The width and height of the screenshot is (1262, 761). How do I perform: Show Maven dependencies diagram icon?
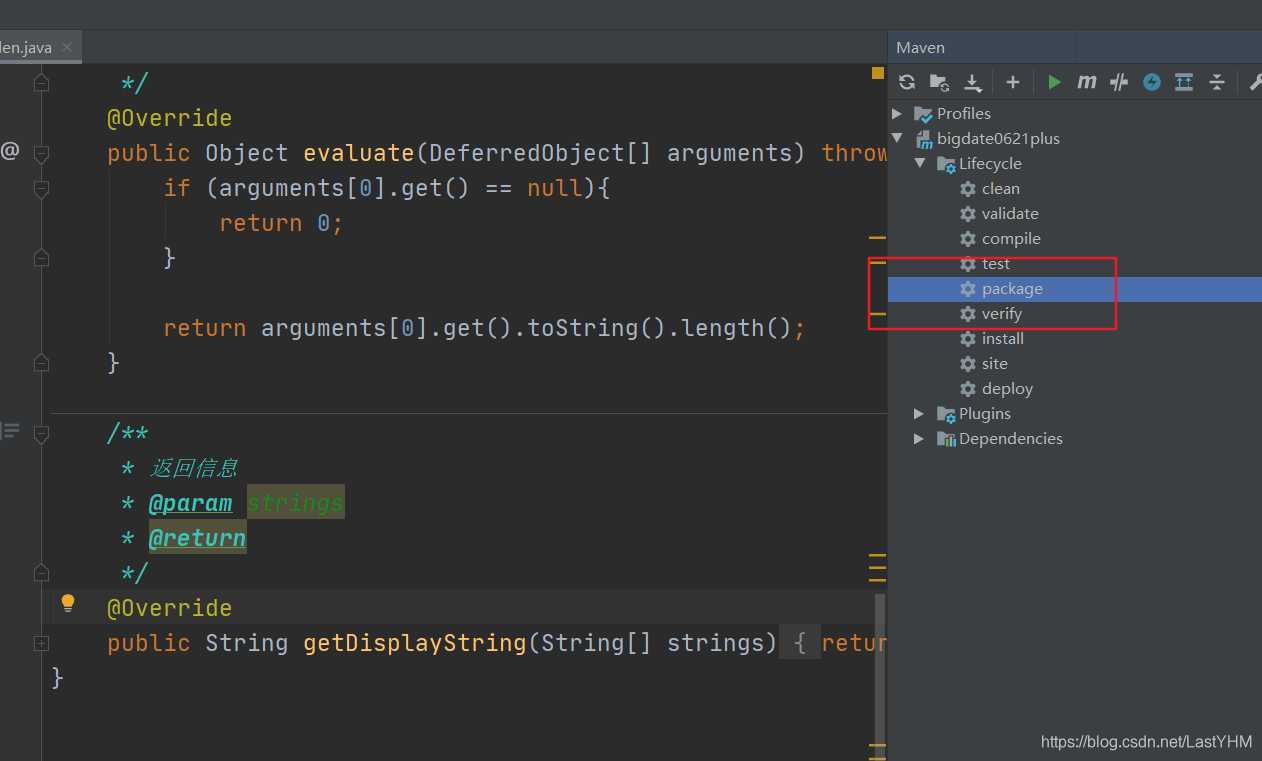(1184, 82)
